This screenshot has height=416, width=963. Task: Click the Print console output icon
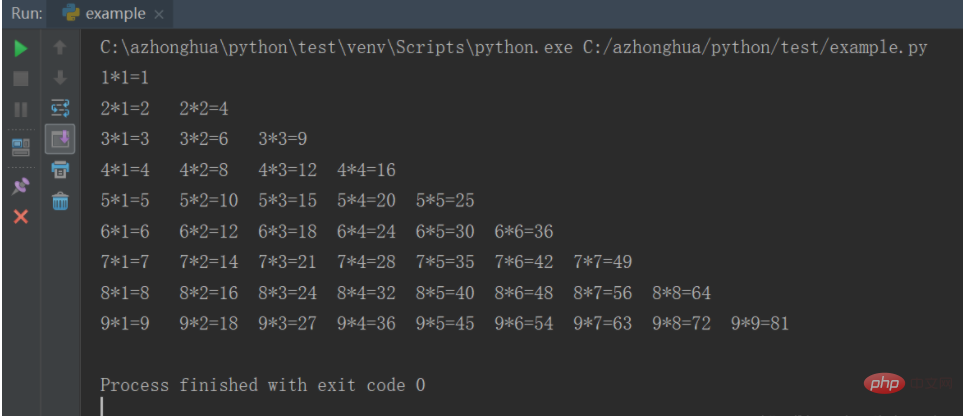60,169
